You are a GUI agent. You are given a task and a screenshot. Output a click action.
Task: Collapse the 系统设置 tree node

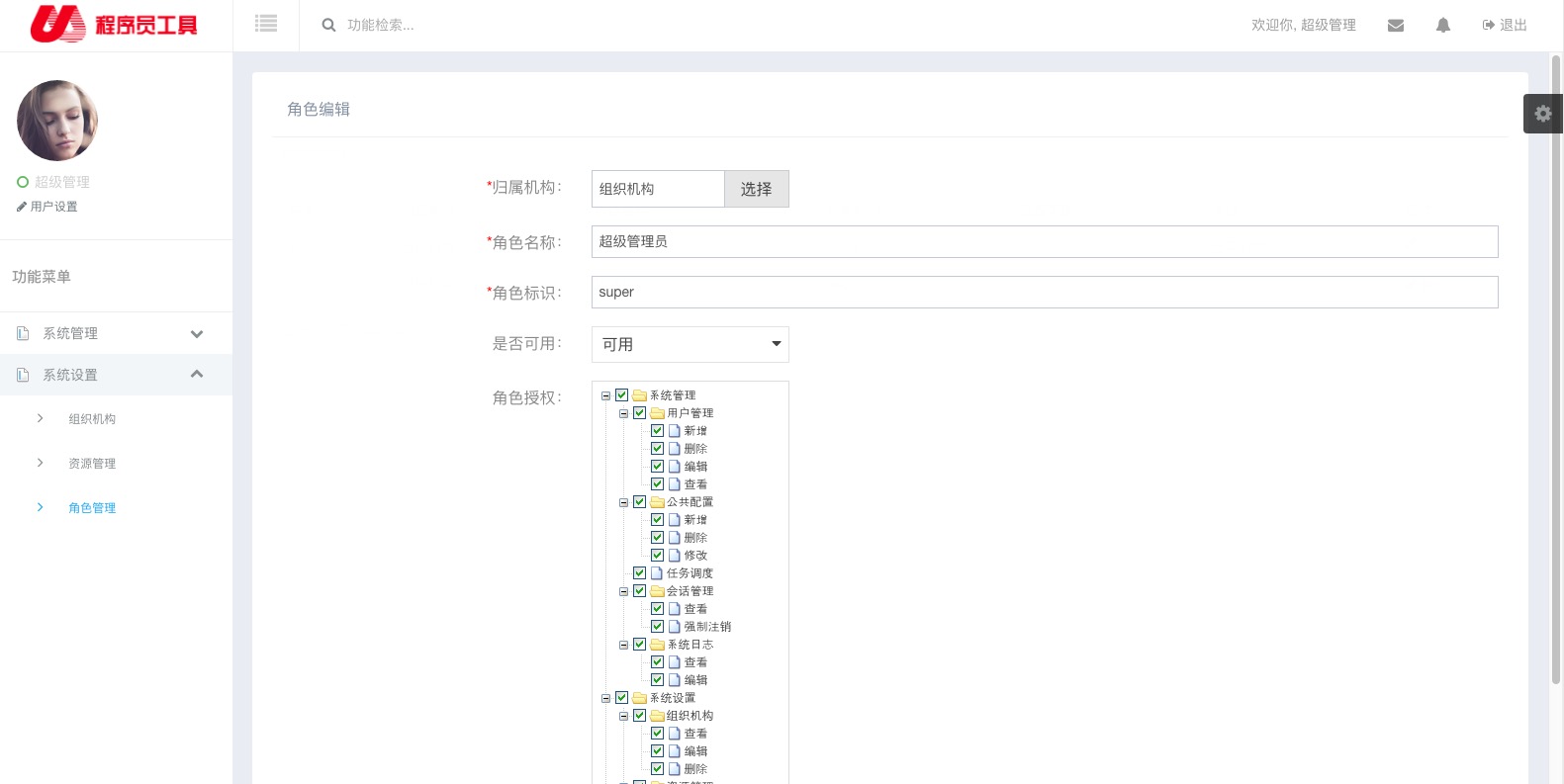click(606, 698)
